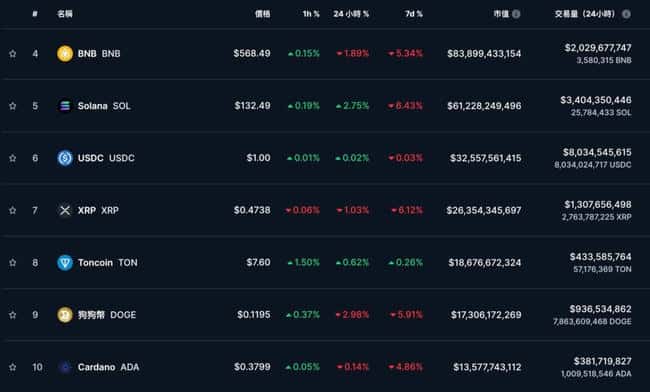Open the XRP coin name link
Screen dimensions: 650x392
click(98, 210)
